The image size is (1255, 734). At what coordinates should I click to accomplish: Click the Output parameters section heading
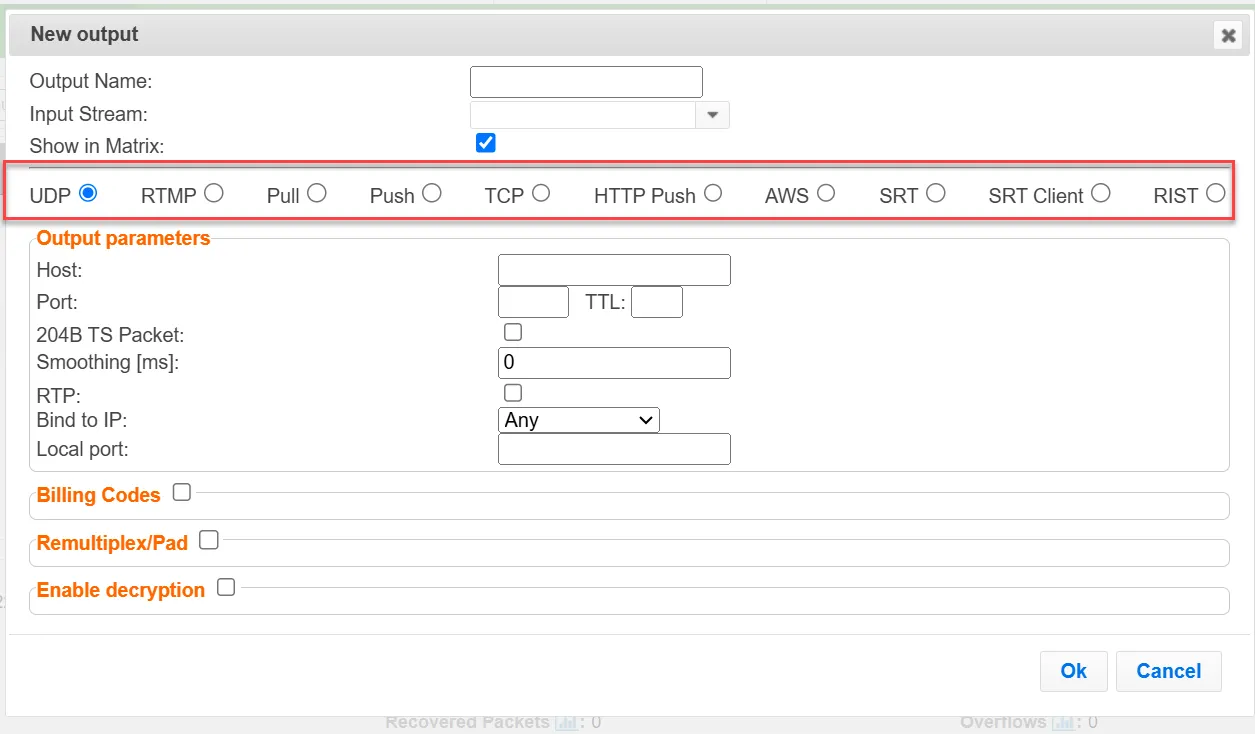click(x=123, y=238)
